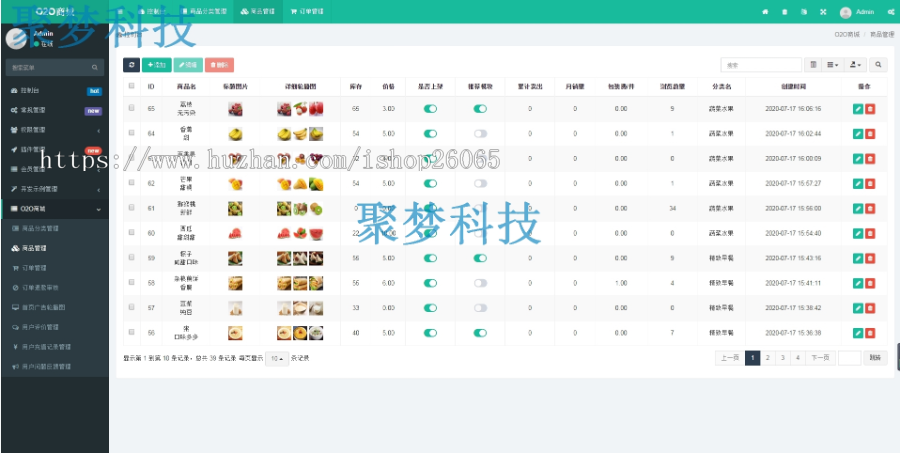
Task: Collapse the O2O商城 sidebar menu
Action: [55, 209]
